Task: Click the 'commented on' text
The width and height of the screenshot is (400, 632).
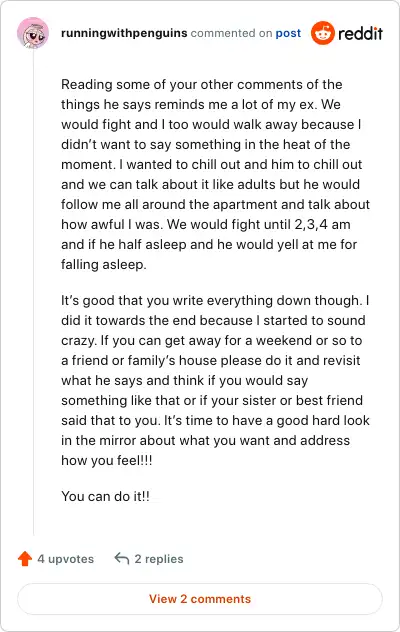Action: [231, 33]
